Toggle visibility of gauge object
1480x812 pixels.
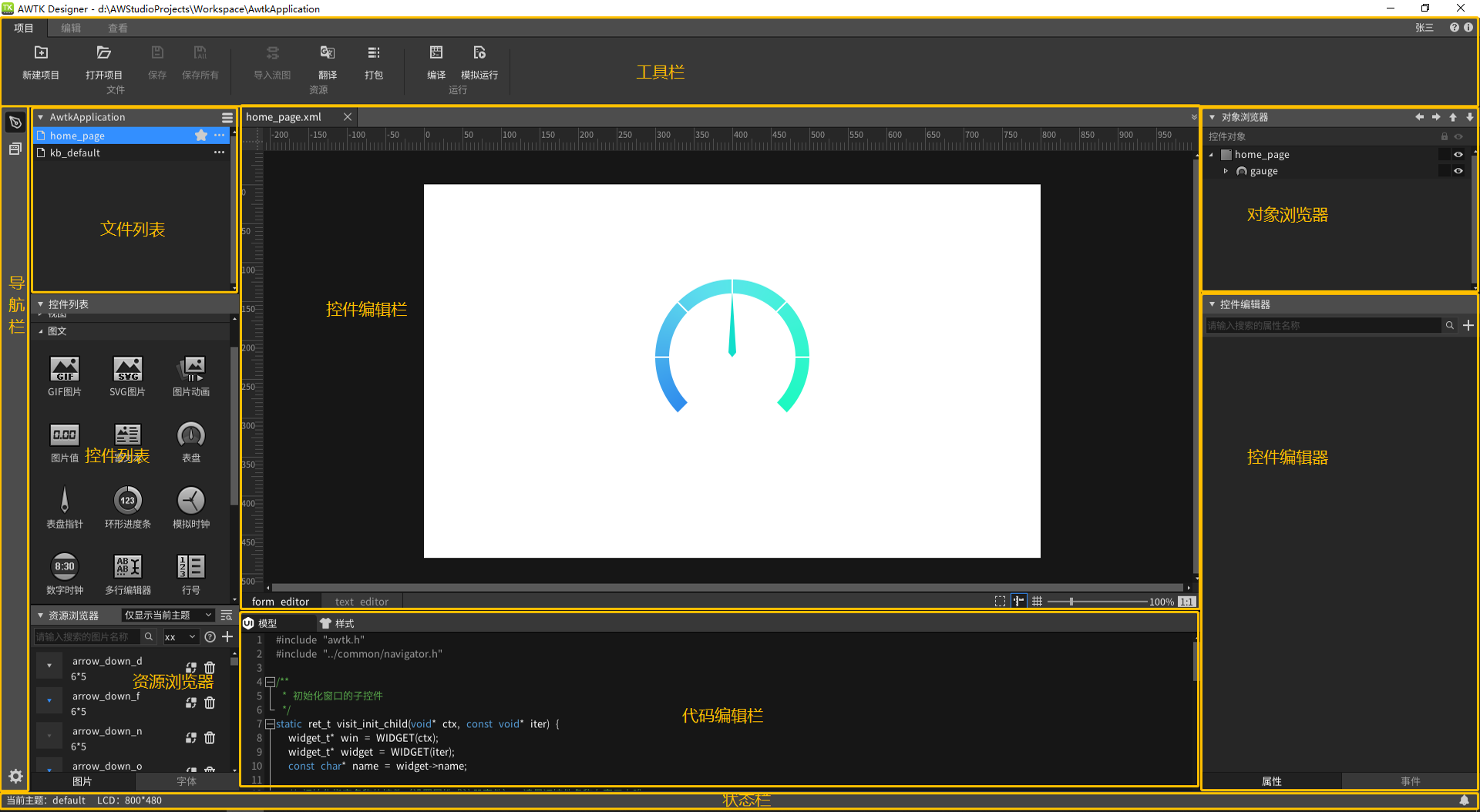click(x=1458, y=171)
